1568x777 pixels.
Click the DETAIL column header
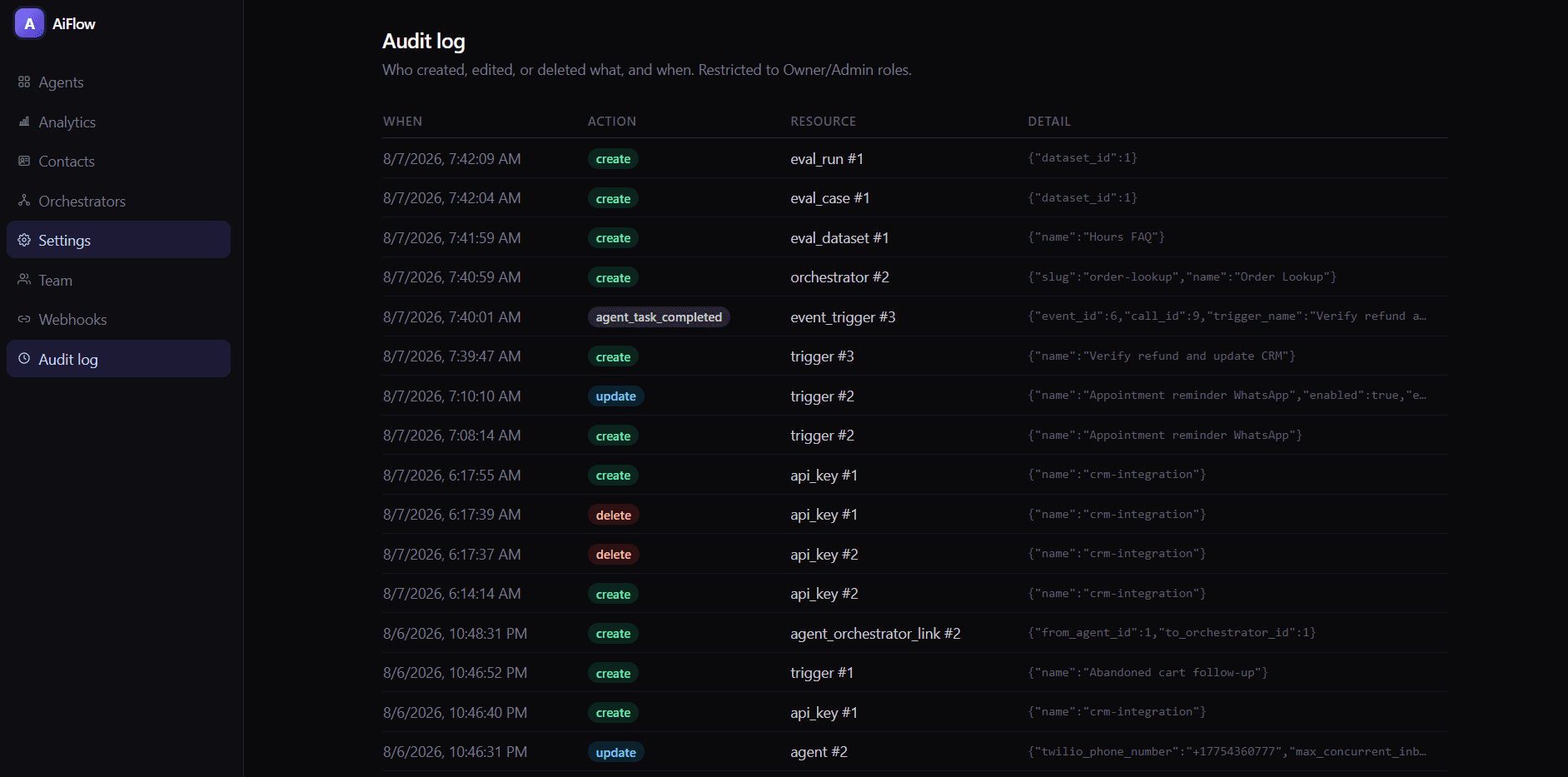(1049, 122)
